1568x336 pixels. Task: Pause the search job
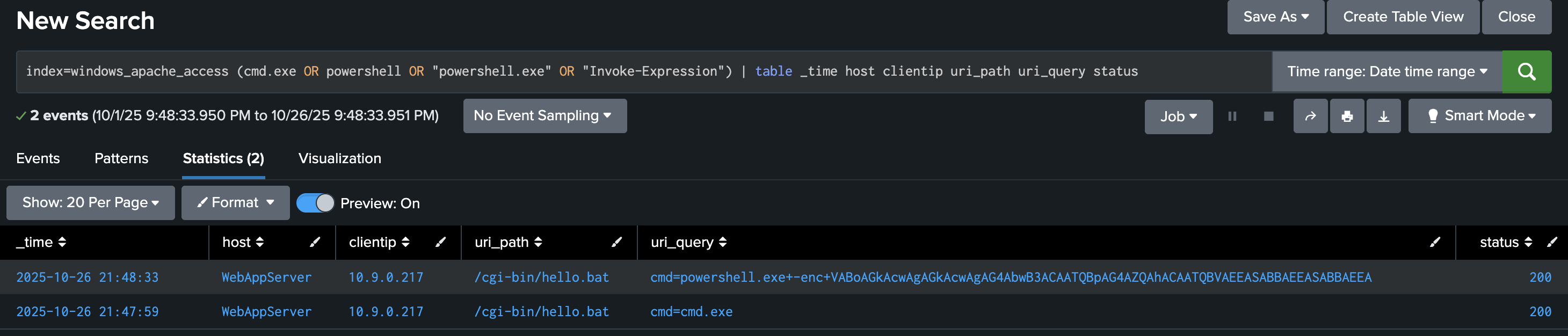(x=1232, y=116)
